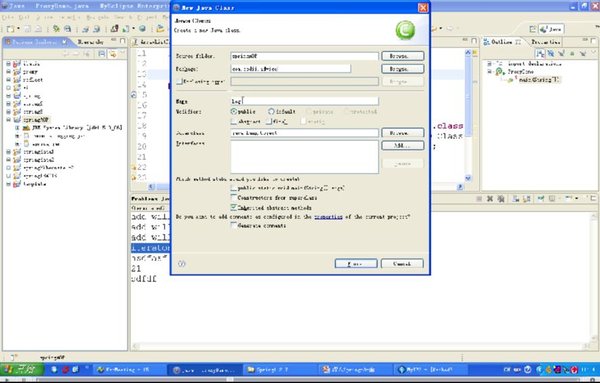Enable the final modifier checkbox
The image size is (600, 383).
269,122
